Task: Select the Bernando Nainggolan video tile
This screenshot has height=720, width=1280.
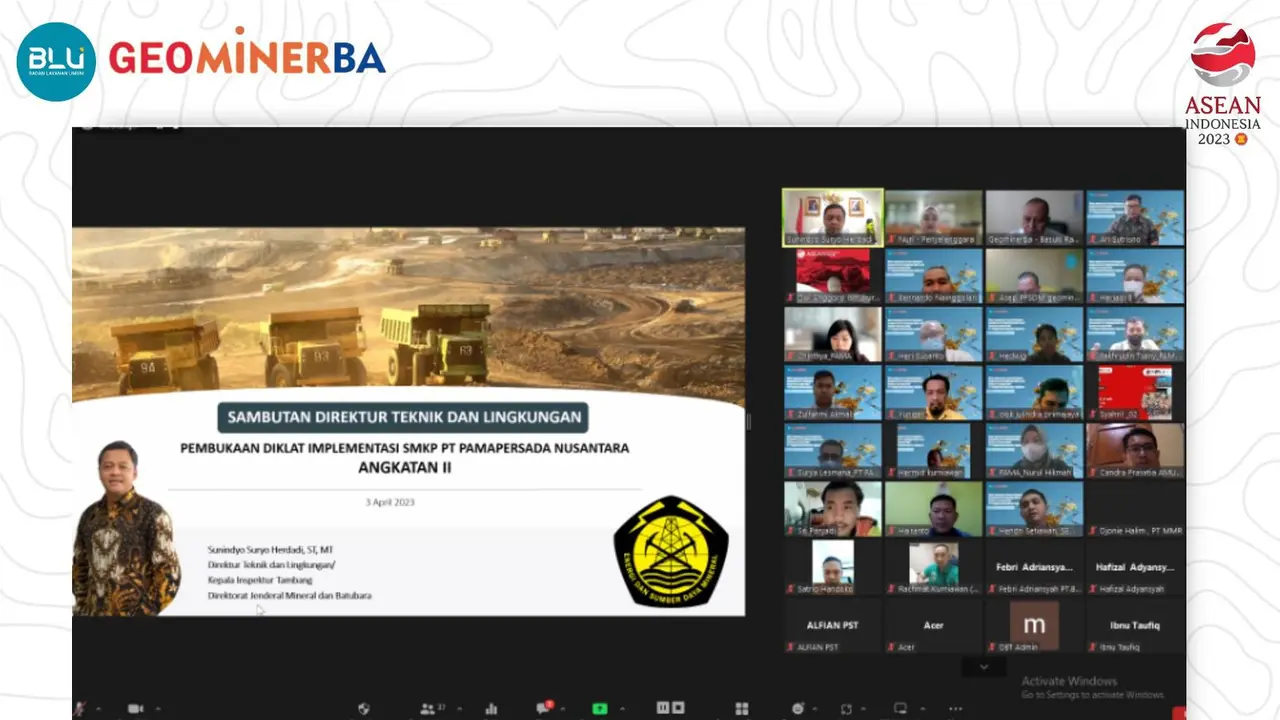Action: click(x=934, y=275)
